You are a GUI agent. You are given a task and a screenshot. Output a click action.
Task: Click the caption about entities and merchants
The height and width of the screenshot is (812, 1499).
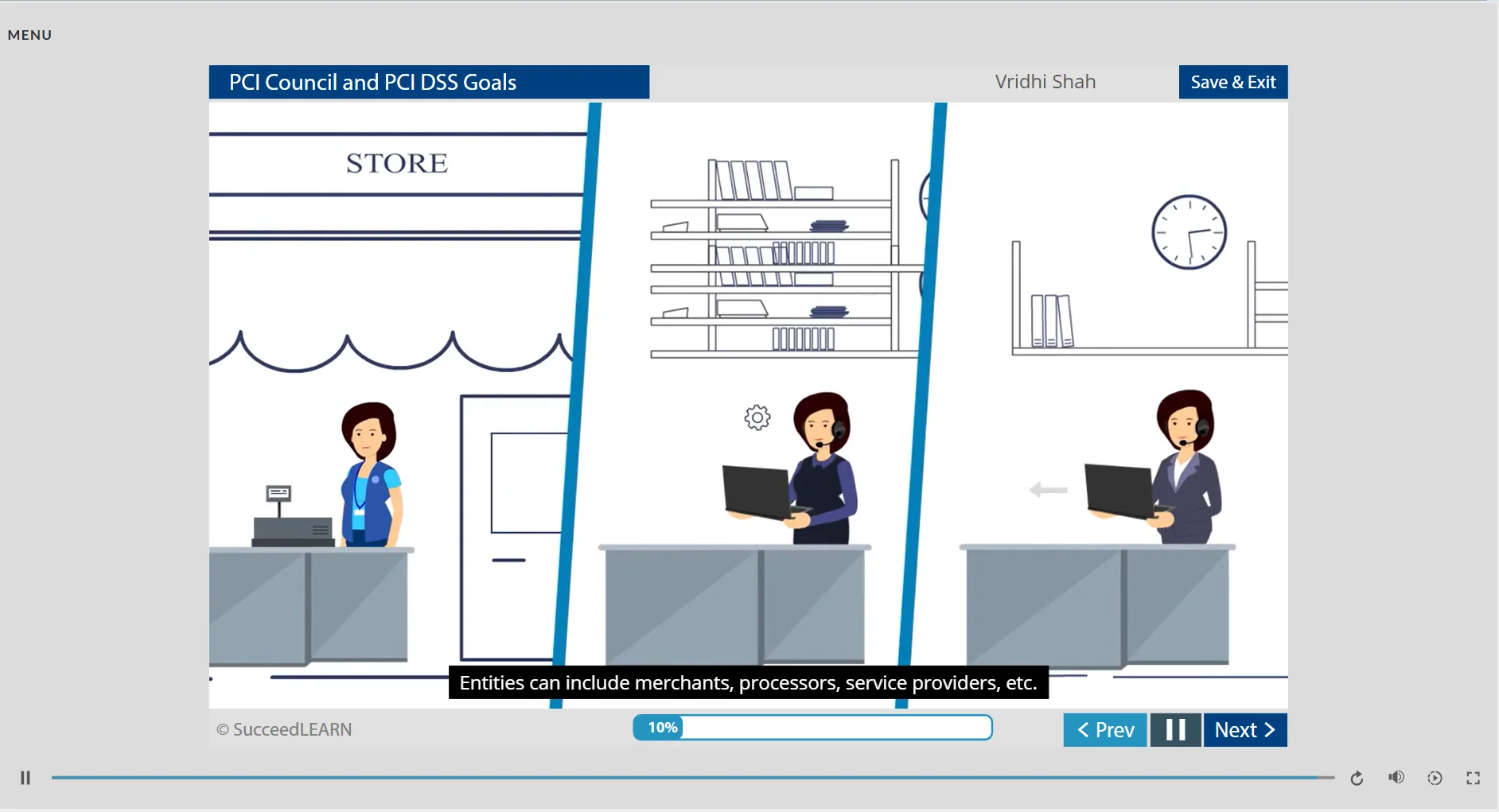(x=749, y=683)
